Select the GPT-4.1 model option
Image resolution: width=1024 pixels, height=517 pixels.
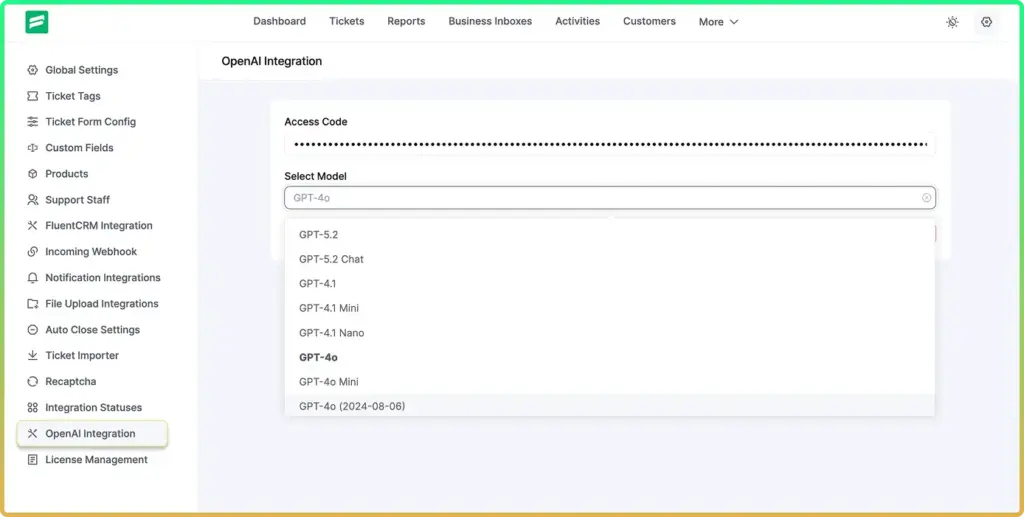pyautogui.click(x=610, y=284)
